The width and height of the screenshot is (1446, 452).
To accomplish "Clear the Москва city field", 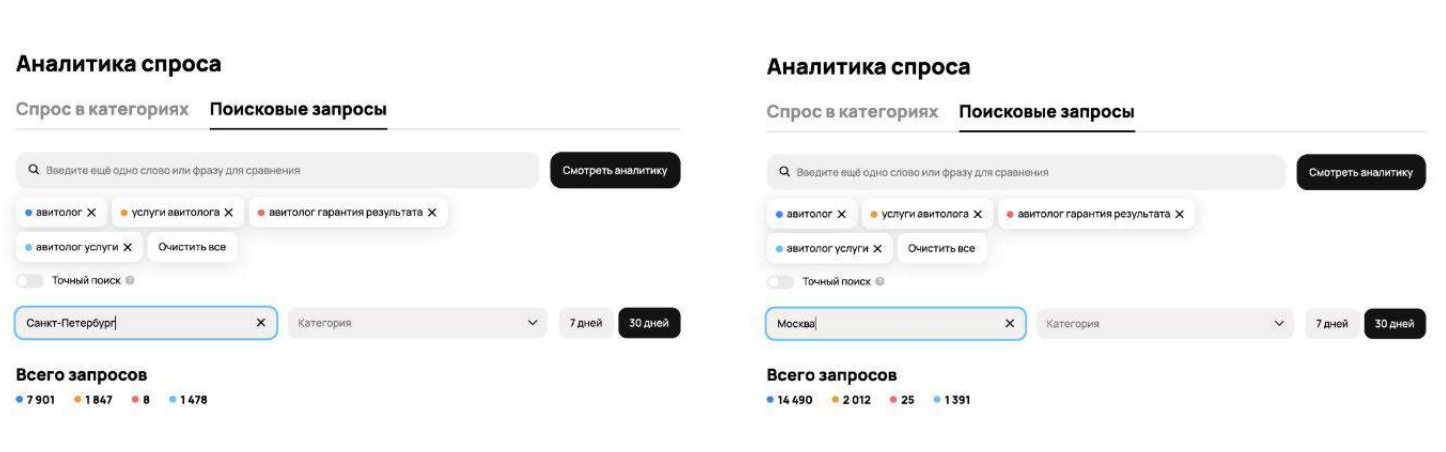I will [1009, 323].
